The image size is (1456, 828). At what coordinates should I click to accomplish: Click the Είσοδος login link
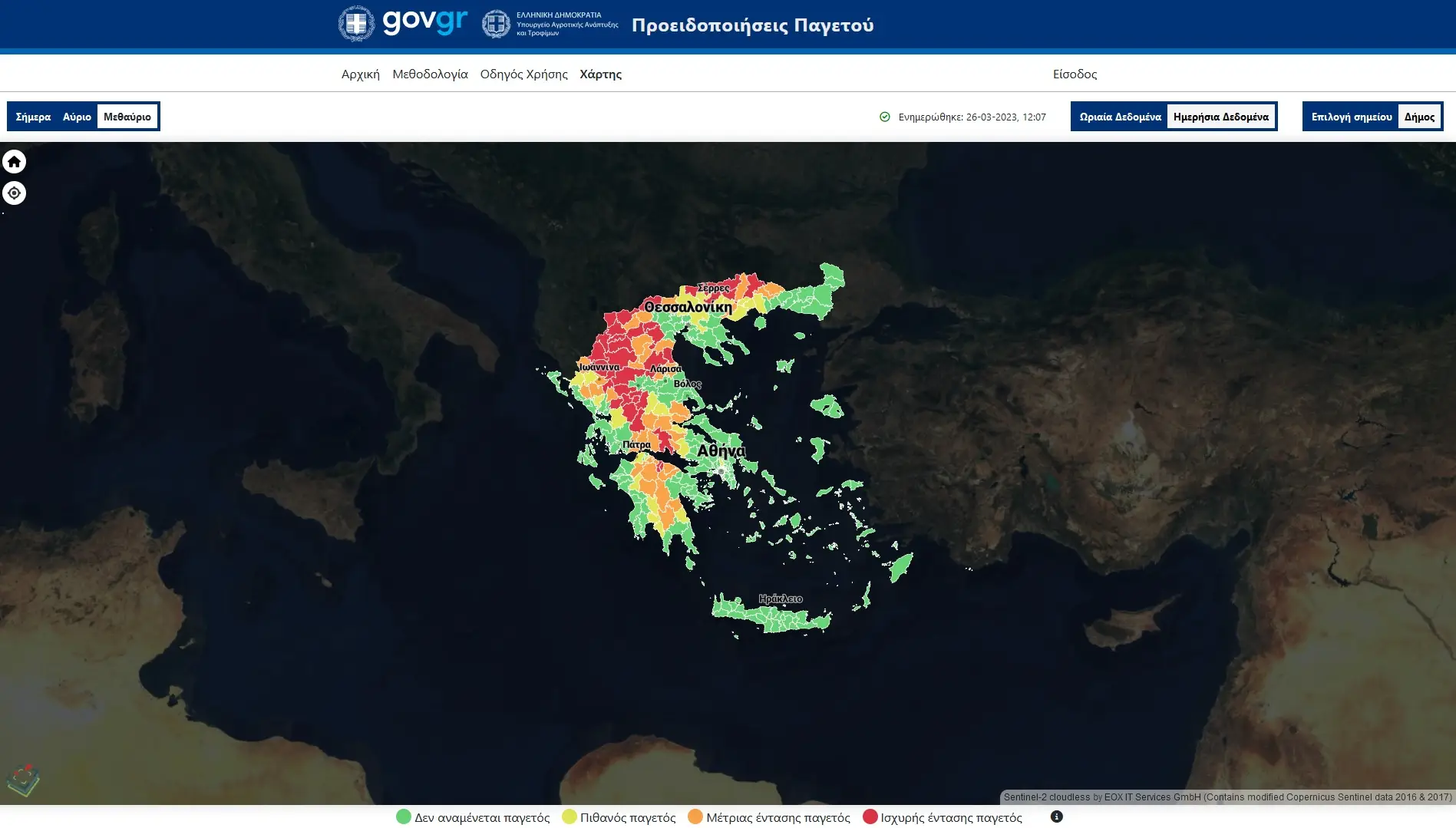(x=1075, y=74)
